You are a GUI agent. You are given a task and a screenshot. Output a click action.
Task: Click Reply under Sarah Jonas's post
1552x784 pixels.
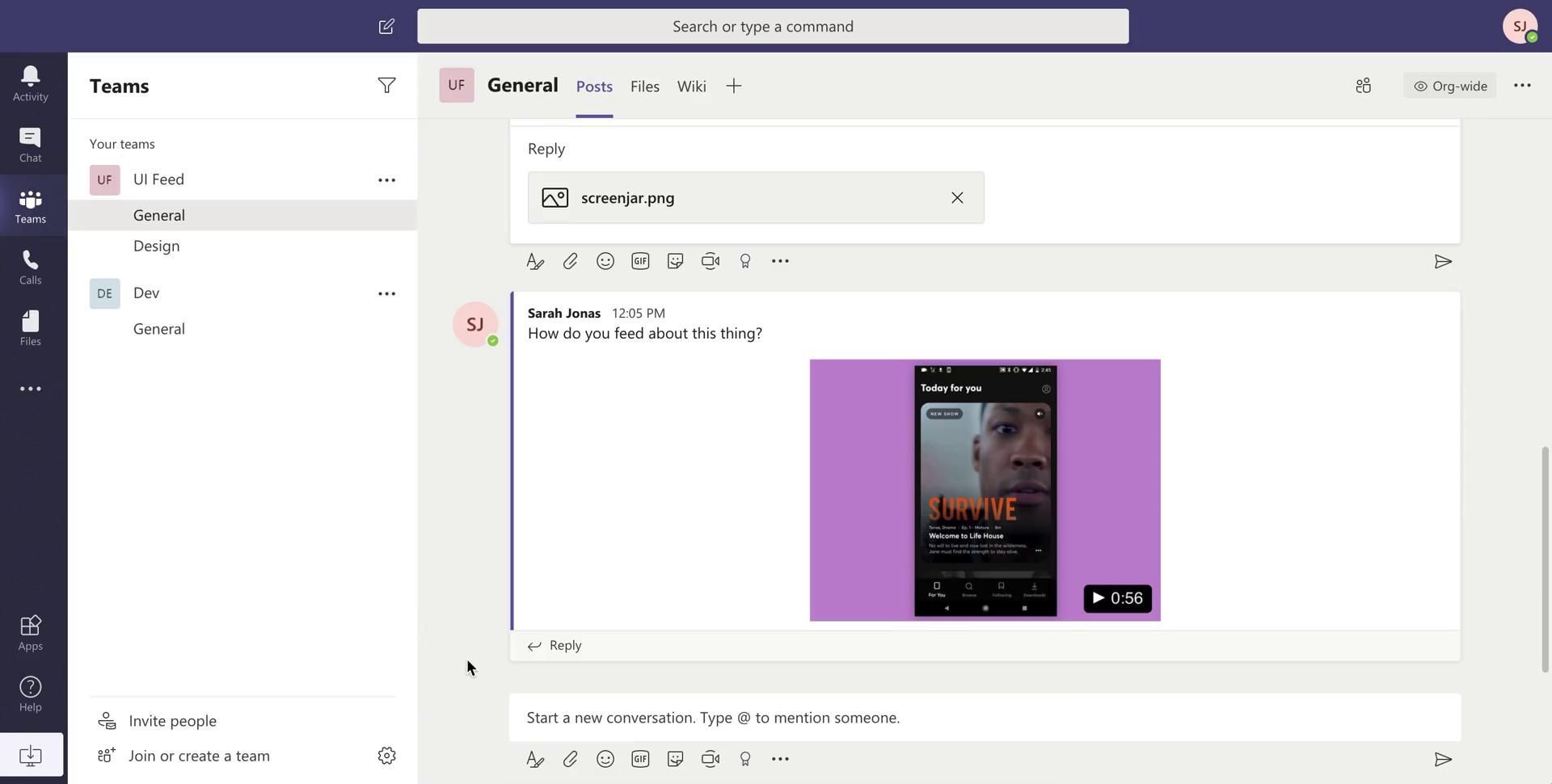pyautogui.click(x=564, y=645)
